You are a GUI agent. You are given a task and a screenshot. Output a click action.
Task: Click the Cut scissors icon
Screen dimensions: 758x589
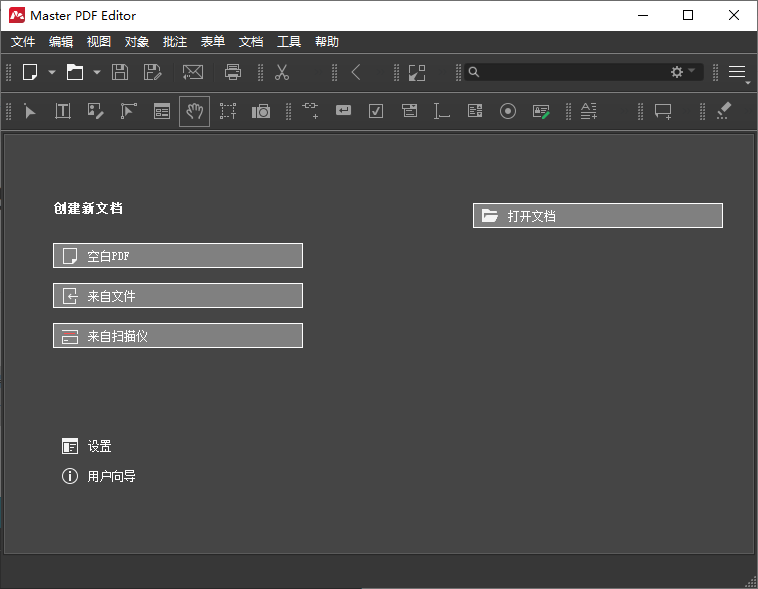(281, 73)
